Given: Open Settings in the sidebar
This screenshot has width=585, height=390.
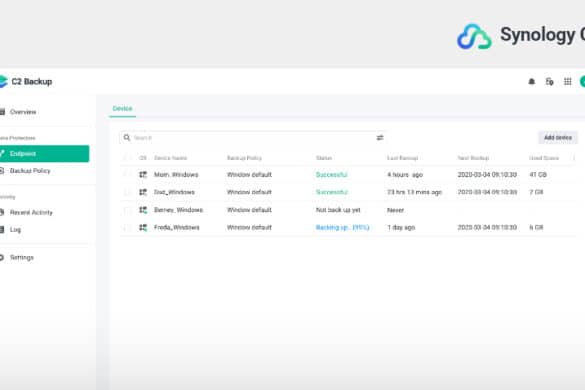Looking at the screenshot, I should 44,258.
